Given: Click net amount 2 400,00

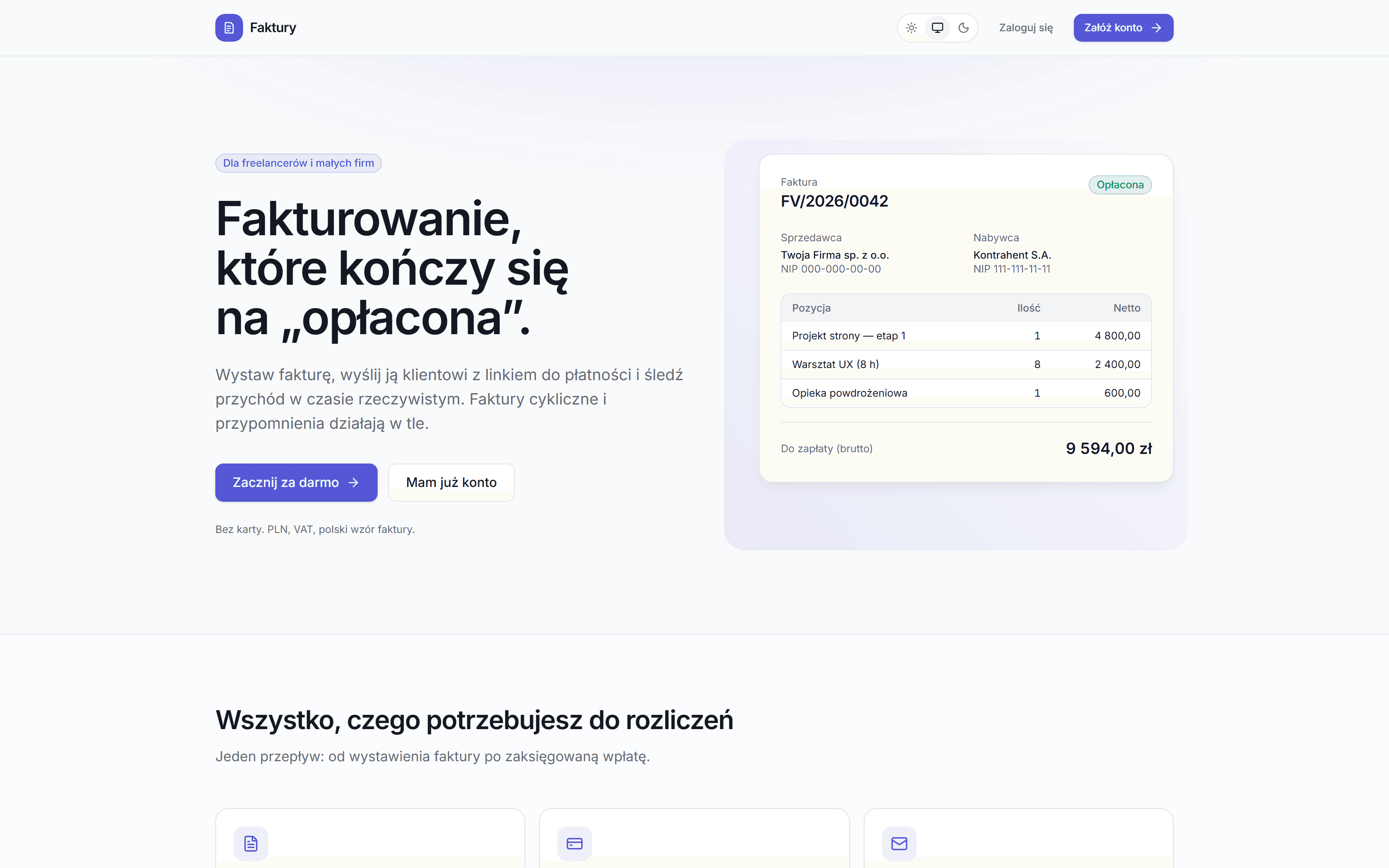Looking at the screenshot, I should click(x=1117, y=365).
